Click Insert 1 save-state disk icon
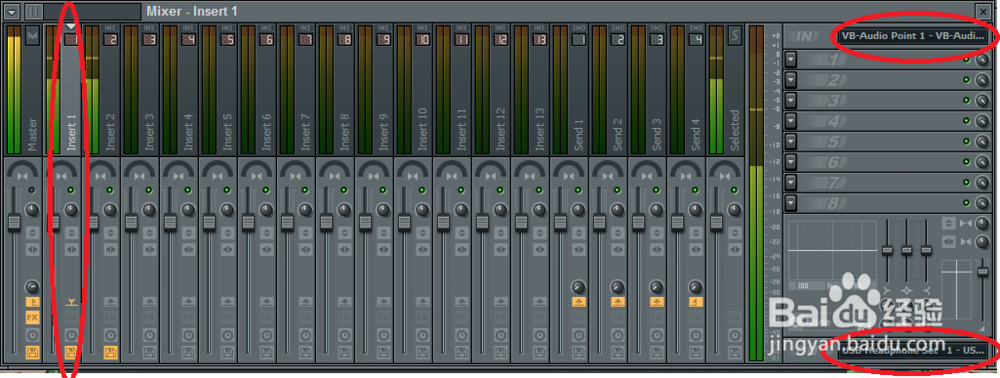 71,352
